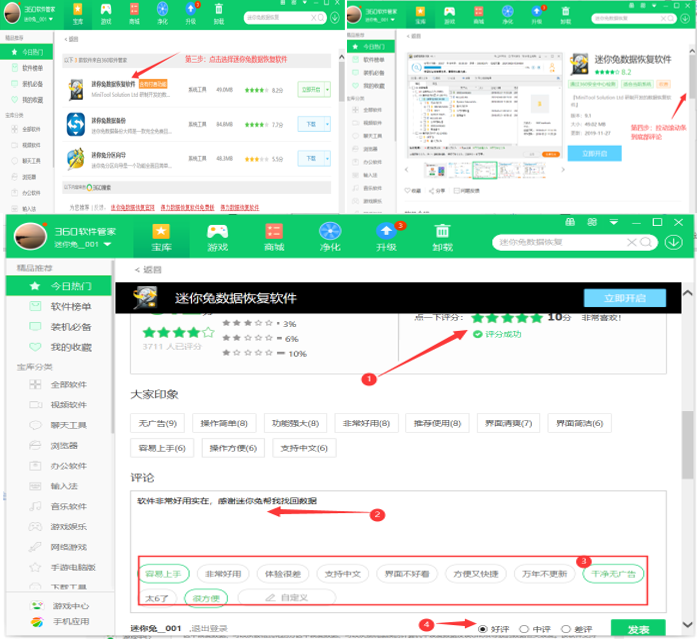Click 手游电脑版 star icon in front sidebar
The width and height of the screenshot is (699, 639).
[x=35, y=567]
